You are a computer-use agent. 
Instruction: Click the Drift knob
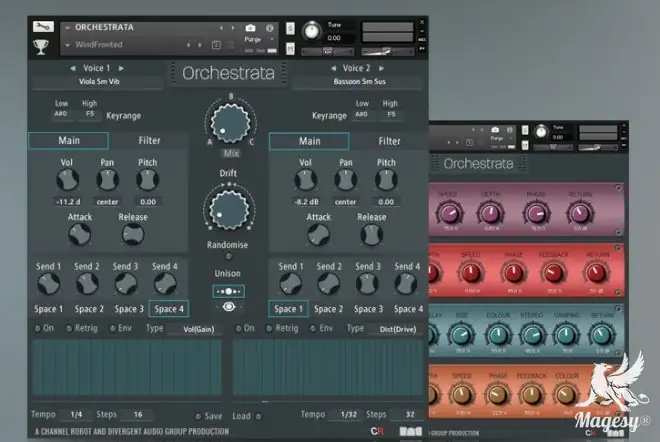[229, 209]
